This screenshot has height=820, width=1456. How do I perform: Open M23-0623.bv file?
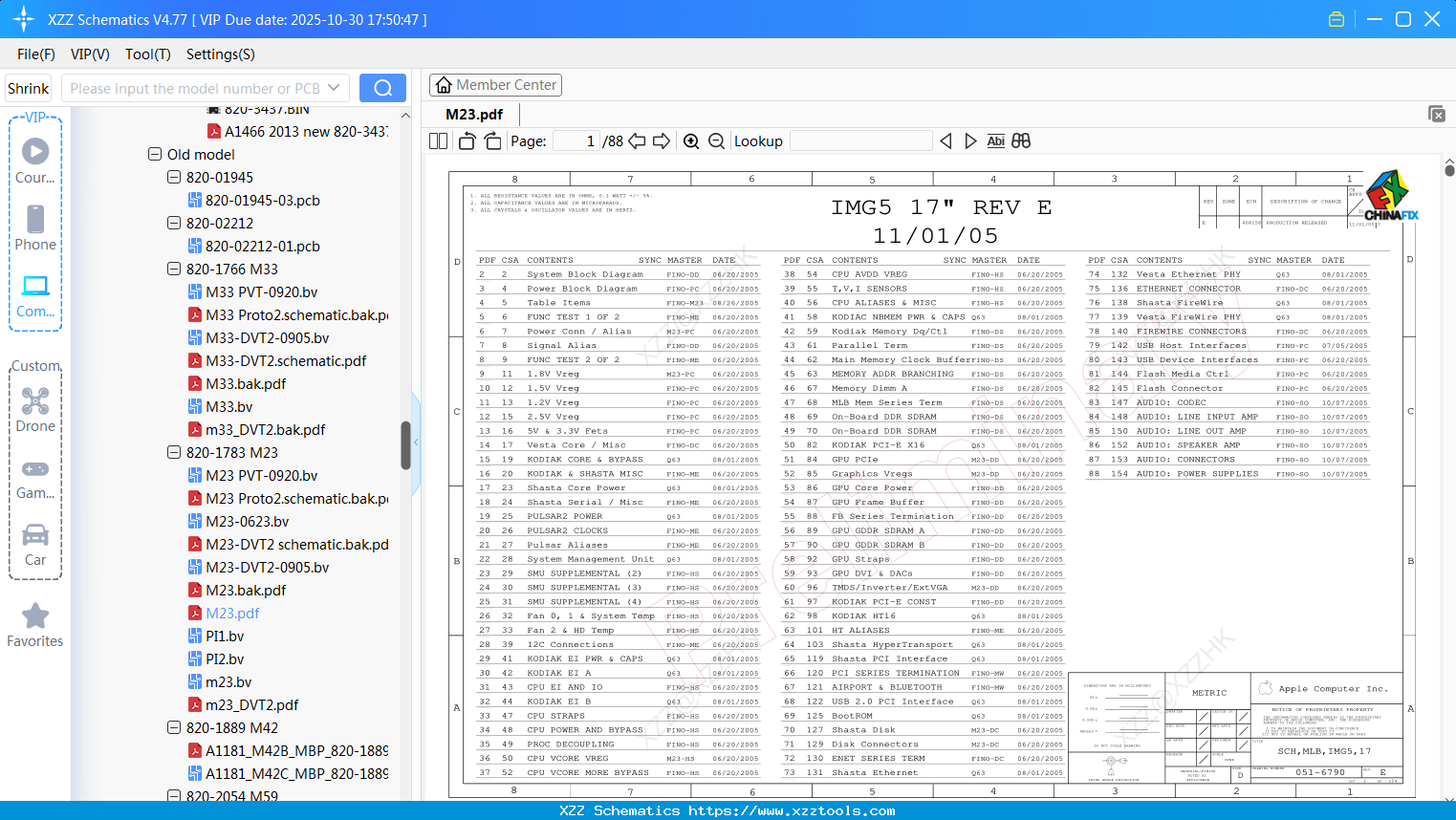tap(238, 521)
